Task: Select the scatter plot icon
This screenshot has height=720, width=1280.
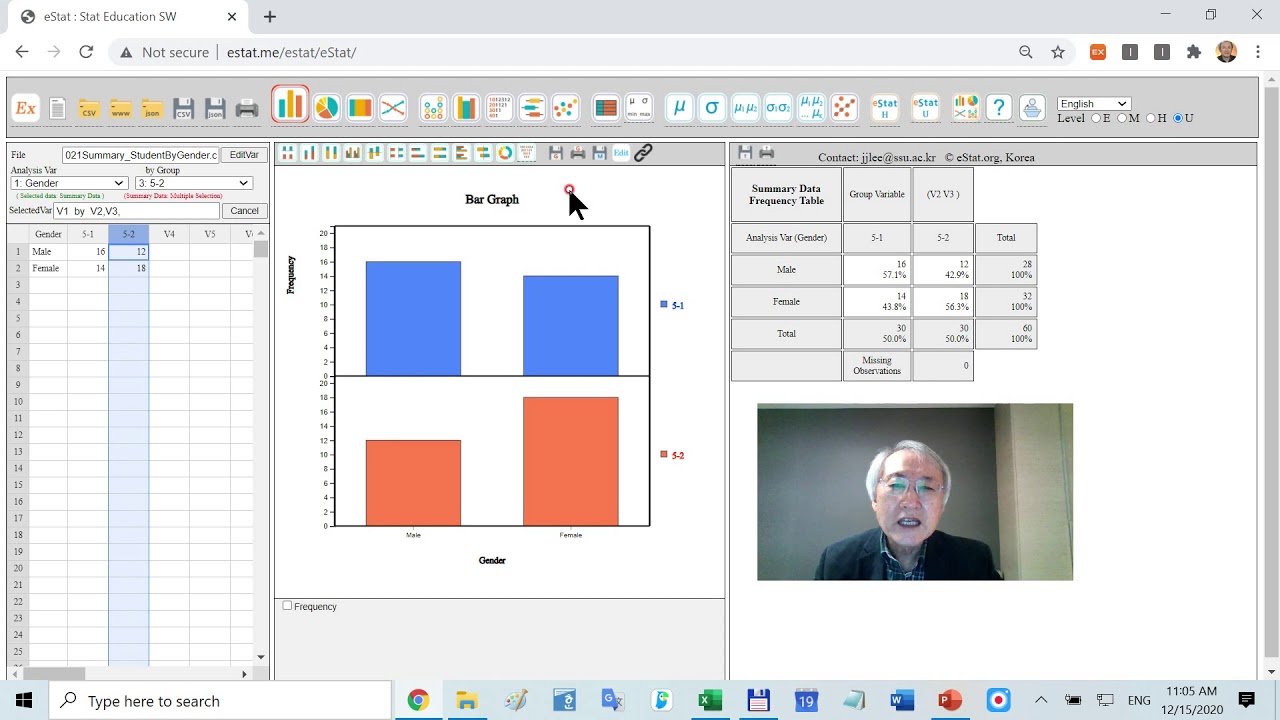Action: tap(565, 108)
